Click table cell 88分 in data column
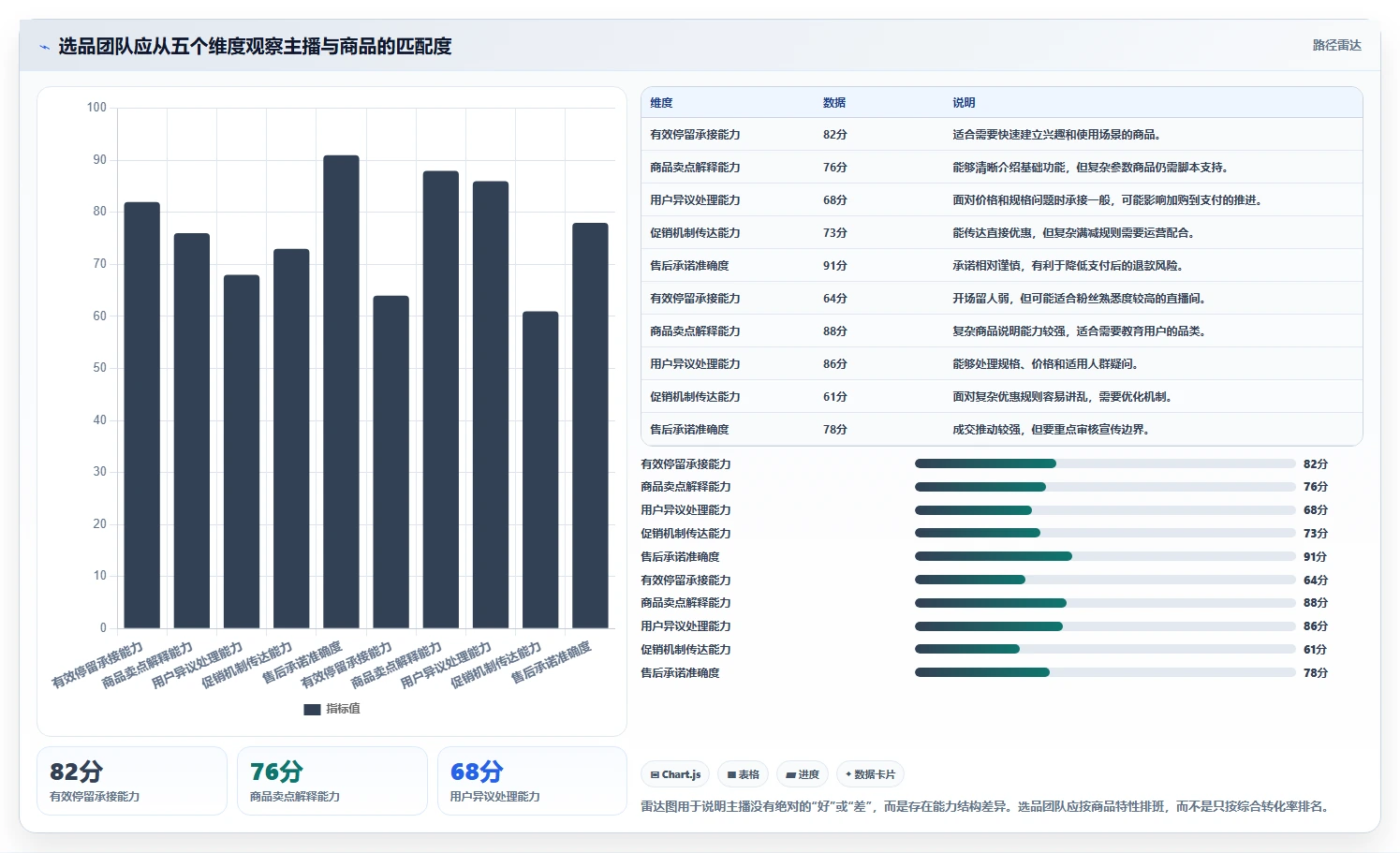 coord(835,331)
